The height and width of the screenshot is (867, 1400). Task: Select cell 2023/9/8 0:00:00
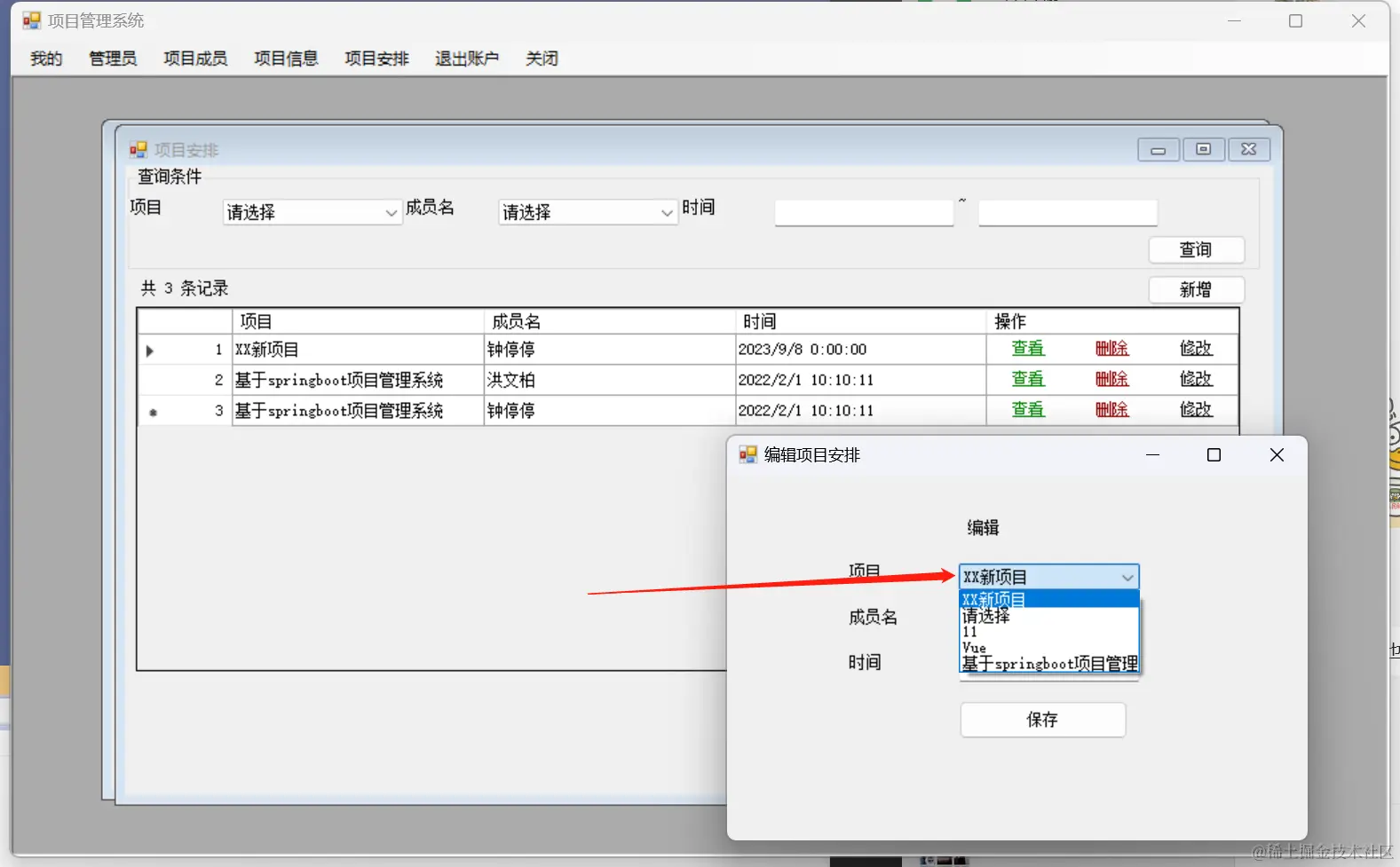coord(861,350)
